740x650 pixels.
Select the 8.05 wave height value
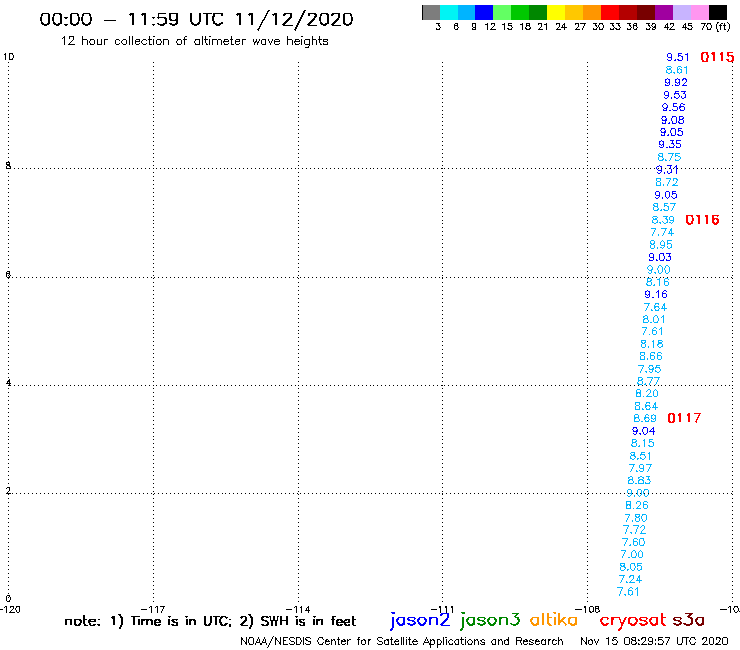631,567
